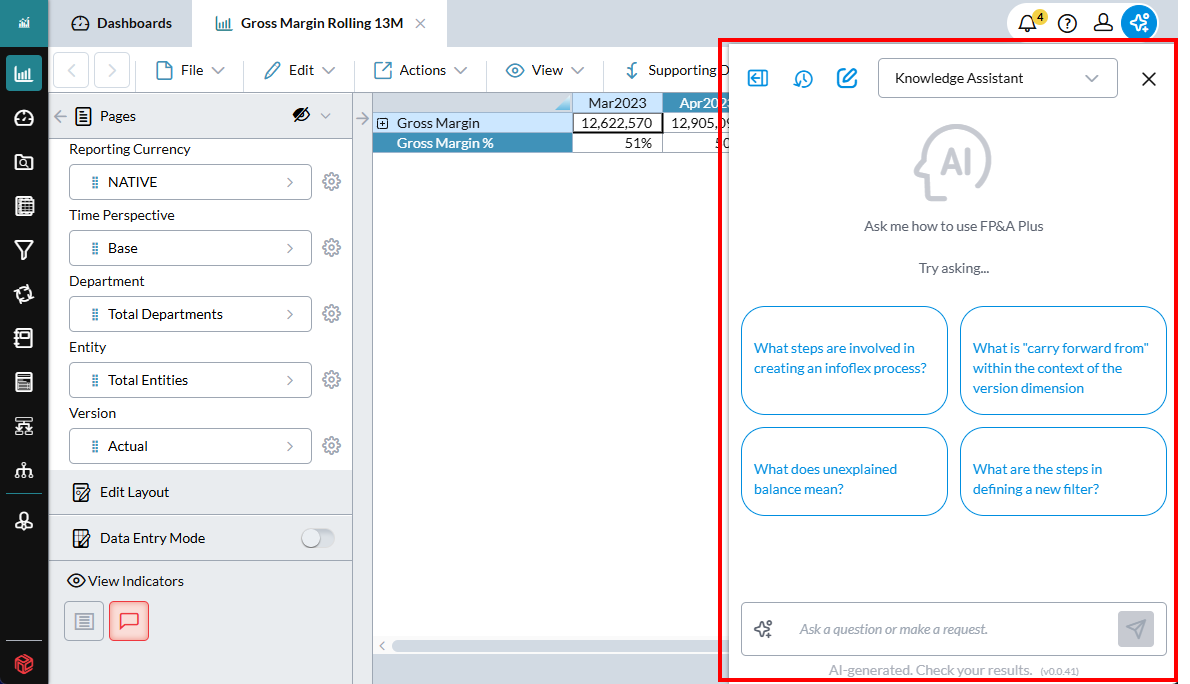
Task: Toggle the list view indicator button
Action: coord(84,621)
